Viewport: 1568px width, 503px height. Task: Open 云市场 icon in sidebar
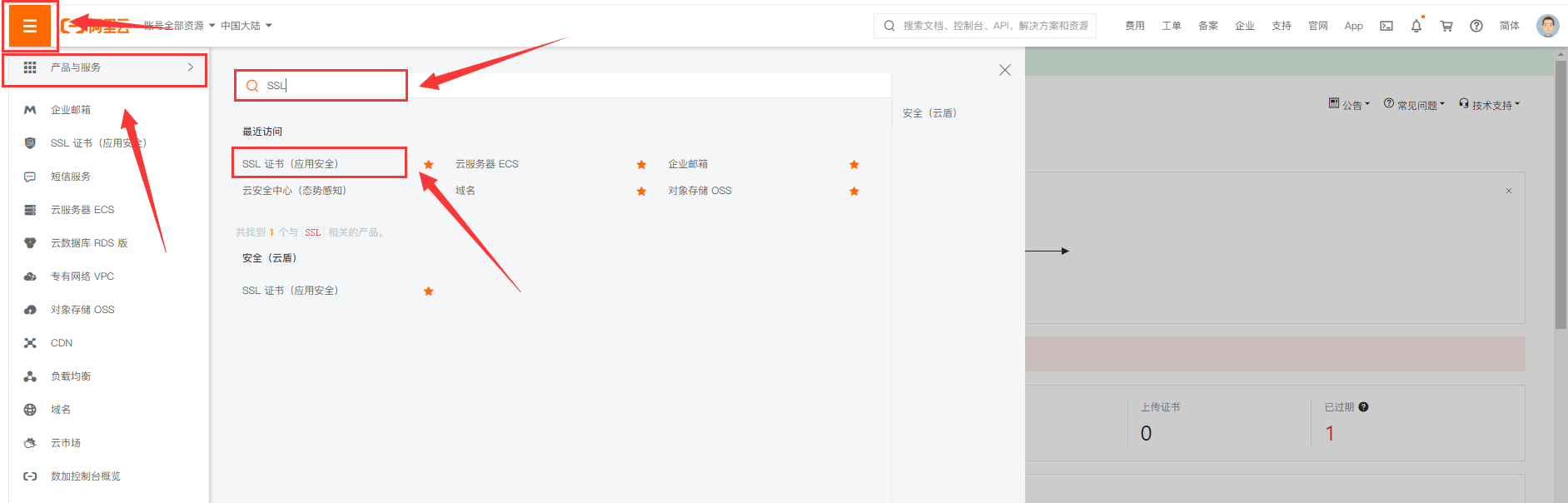[x=30, y=443]
